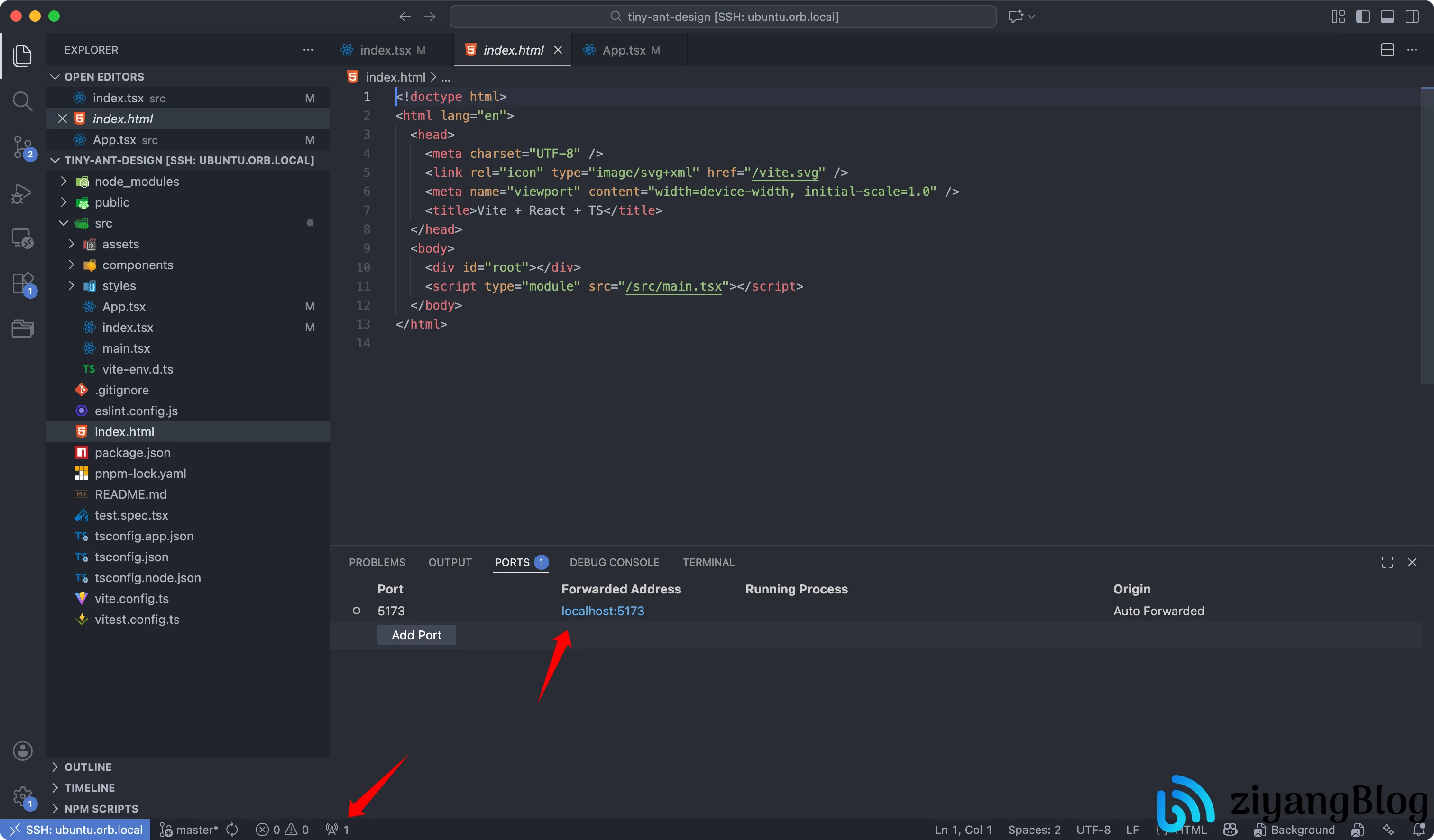
Task: Open the Manage gear menu
Action: pos(22,796)
